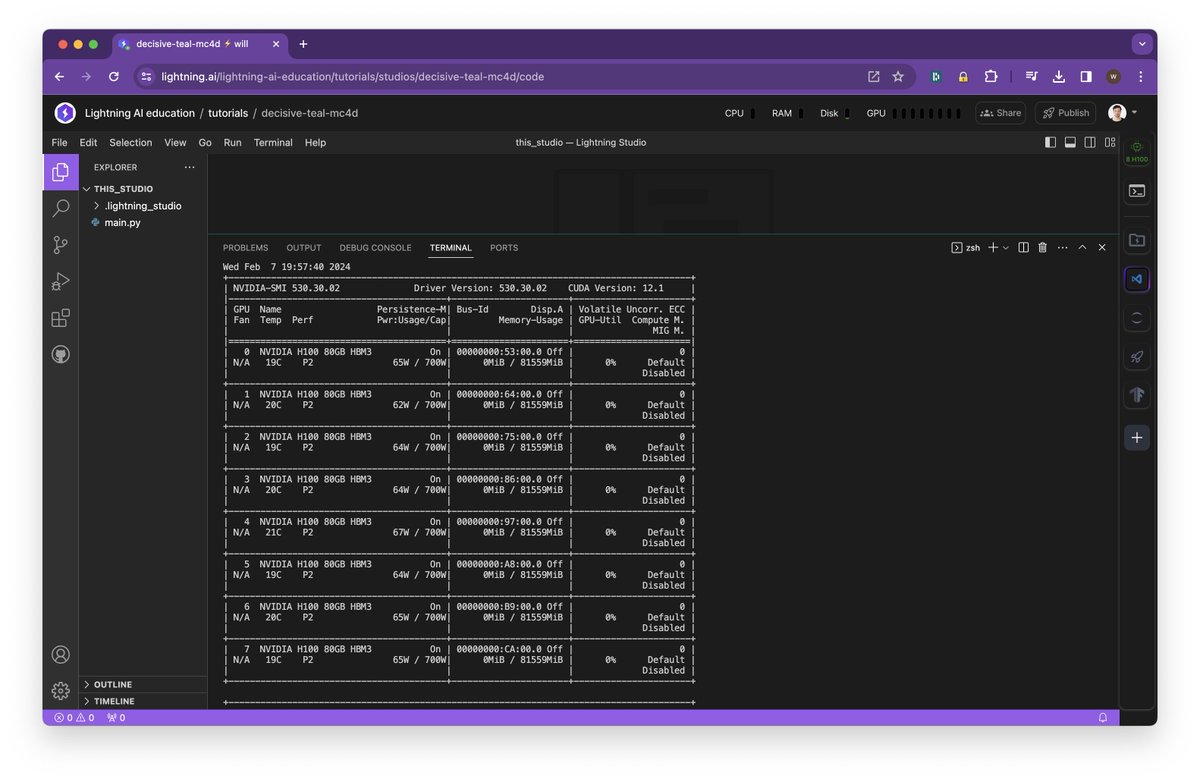The width and height of the screenshot is (1200, 782).
Task: Open the rocket icon in right sidebar
Action: (x=1137, y=357)
